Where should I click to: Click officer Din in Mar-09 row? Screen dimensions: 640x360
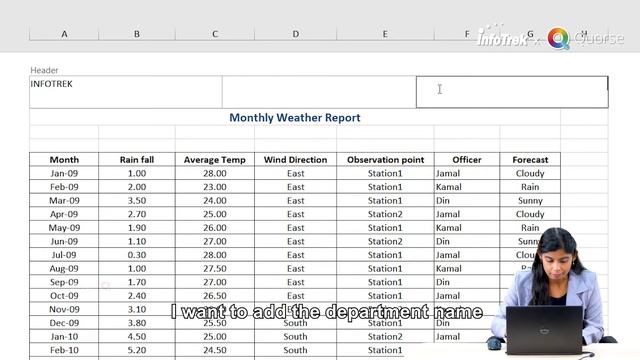(467, 200)
